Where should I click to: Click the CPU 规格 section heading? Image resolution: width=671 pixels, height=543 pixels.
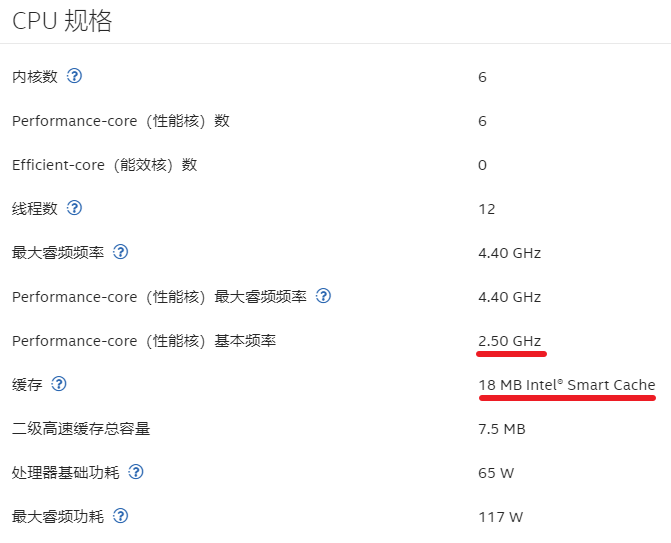click(x=62, y=21)
